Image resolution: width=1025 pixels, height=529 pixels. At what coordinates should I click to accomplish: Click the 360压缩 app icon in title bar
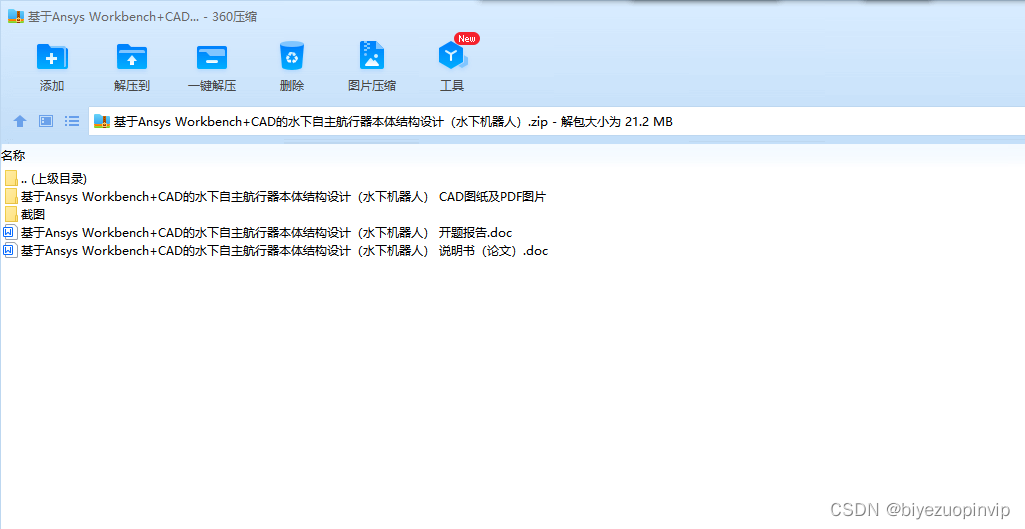[x=16, y=16]
